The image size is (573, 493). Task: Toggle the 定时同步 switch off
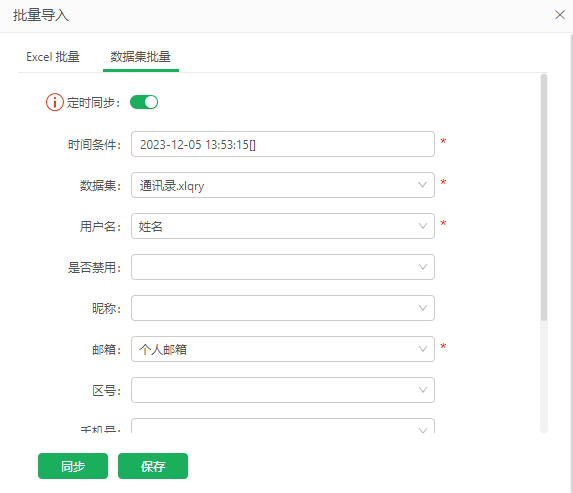(144, 102)
